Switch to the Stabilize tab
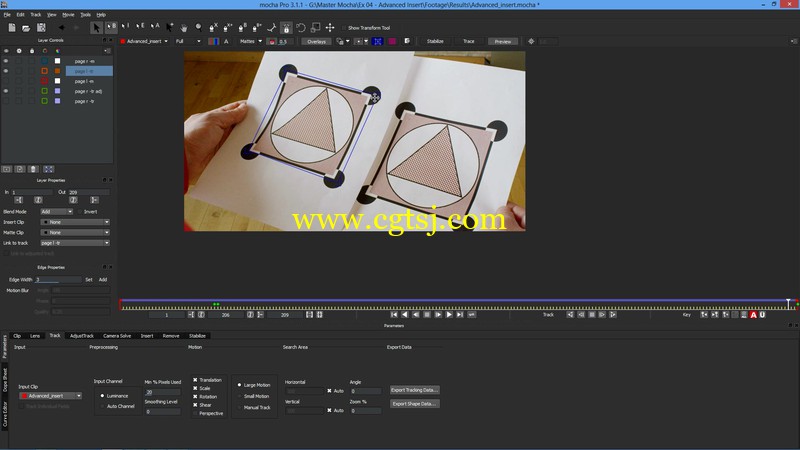This screenshot has height=450, width=800. click(x=197, y=336)
